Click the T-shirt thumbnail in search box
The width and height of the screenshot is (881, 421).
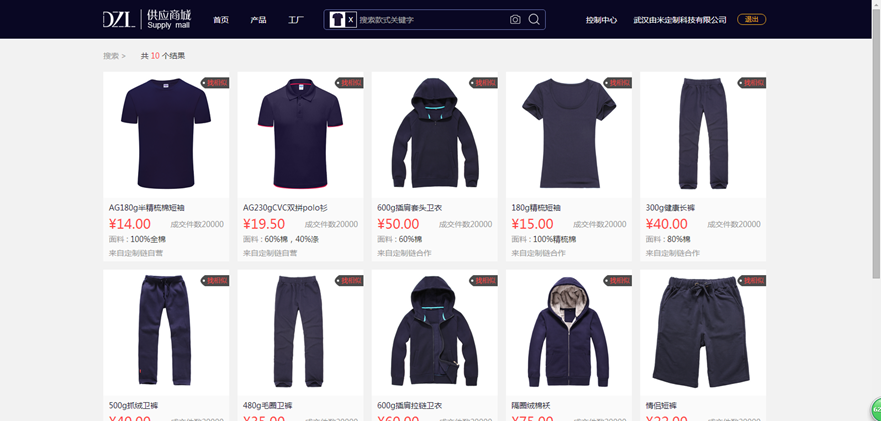tap(337, 20)
